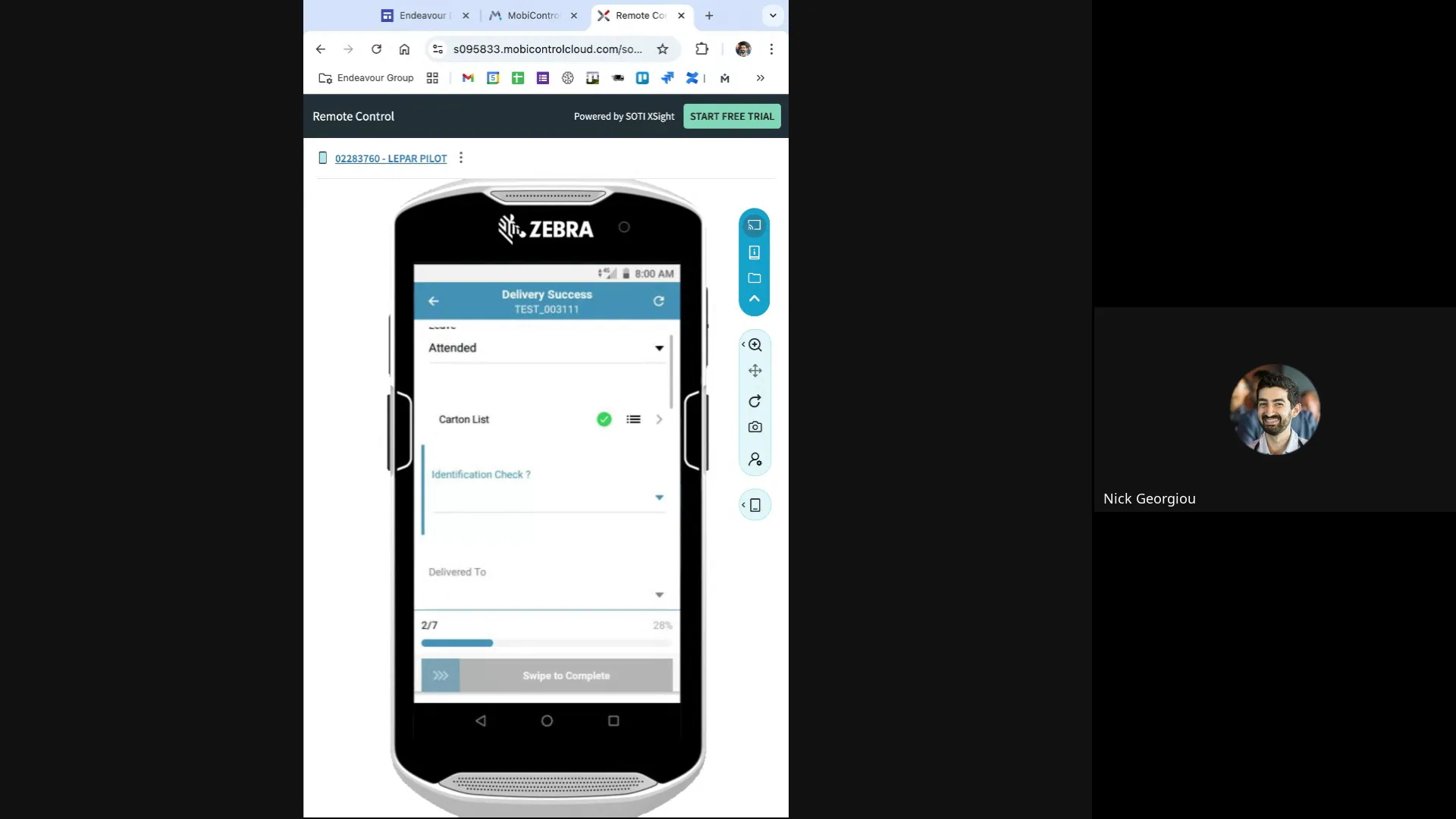
Task: Select the Remote Control browser tab
Action: click(x=641, y=15)
